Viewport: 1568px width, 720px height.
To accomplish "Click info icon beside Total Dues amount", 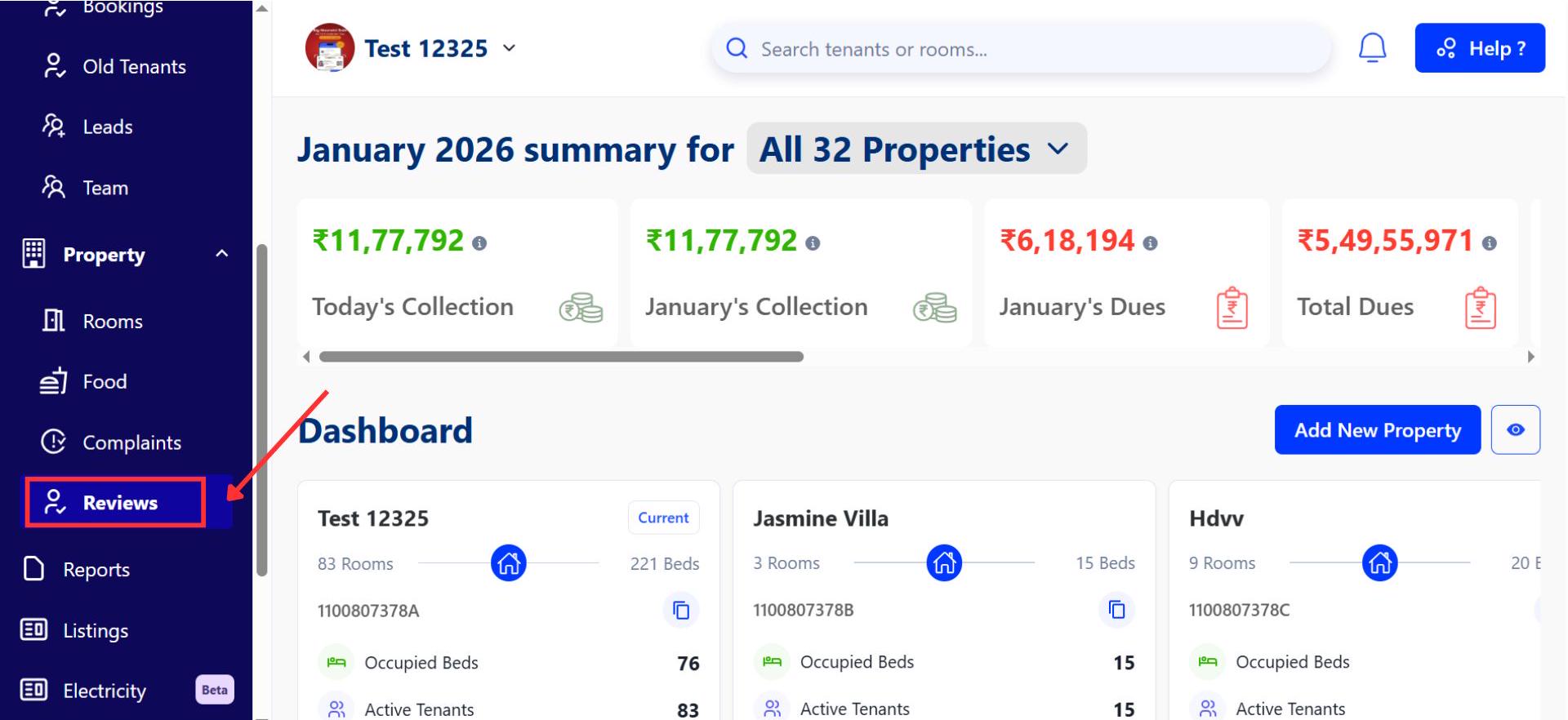I will tap(1489, 243).
